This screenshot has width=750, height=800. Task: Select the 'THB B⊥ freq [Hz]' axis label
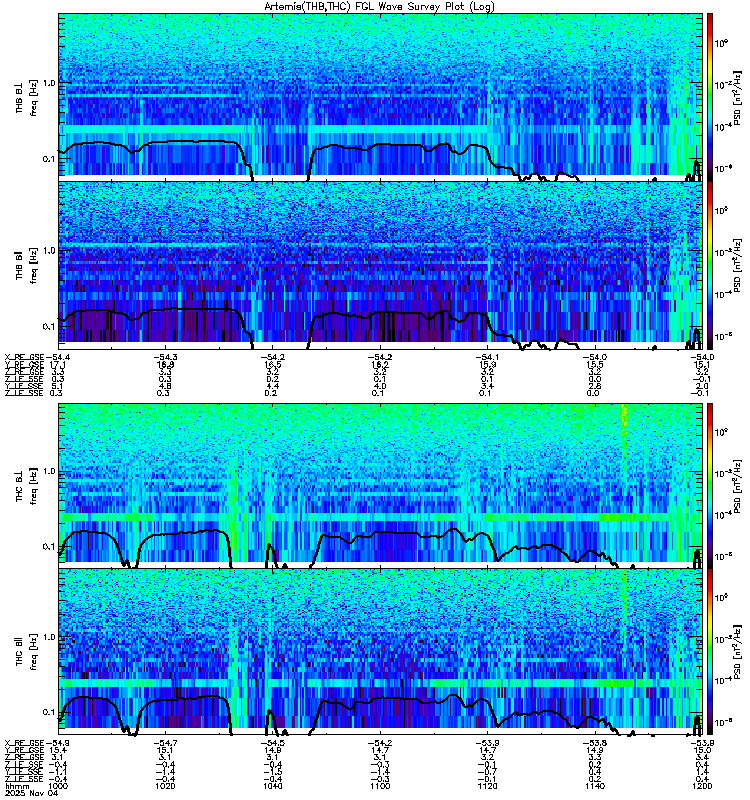click(x=27, y=97)
